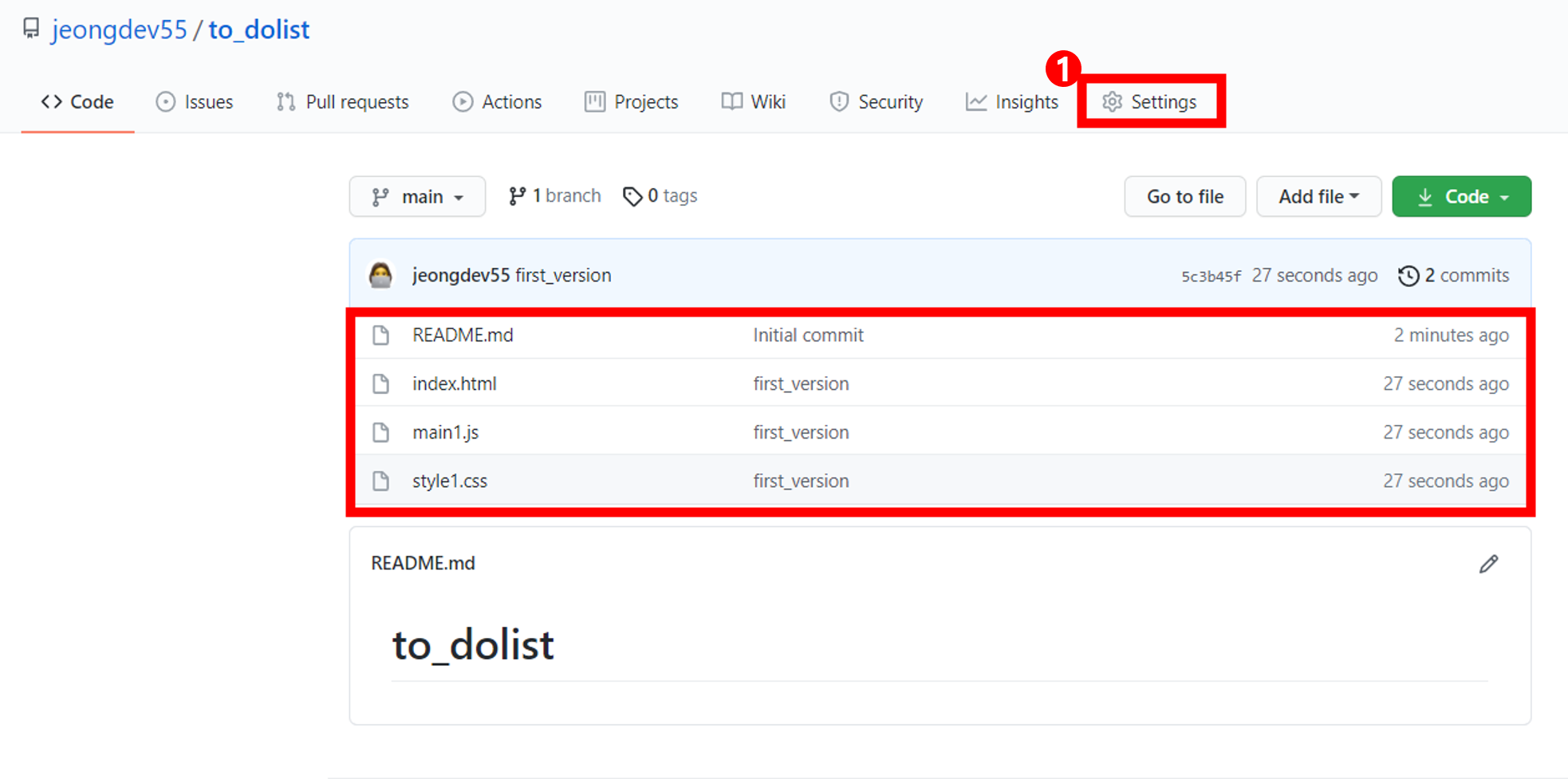Click the Go to file button

click(x=1184, y=196)
